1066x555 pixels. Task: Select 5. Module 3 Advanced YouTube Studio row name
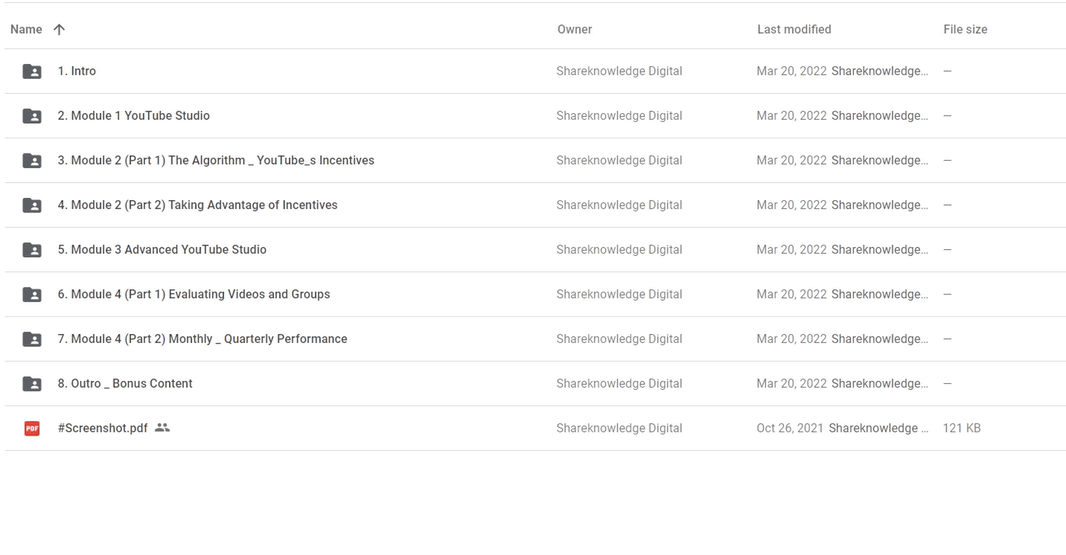coord(162,250)
